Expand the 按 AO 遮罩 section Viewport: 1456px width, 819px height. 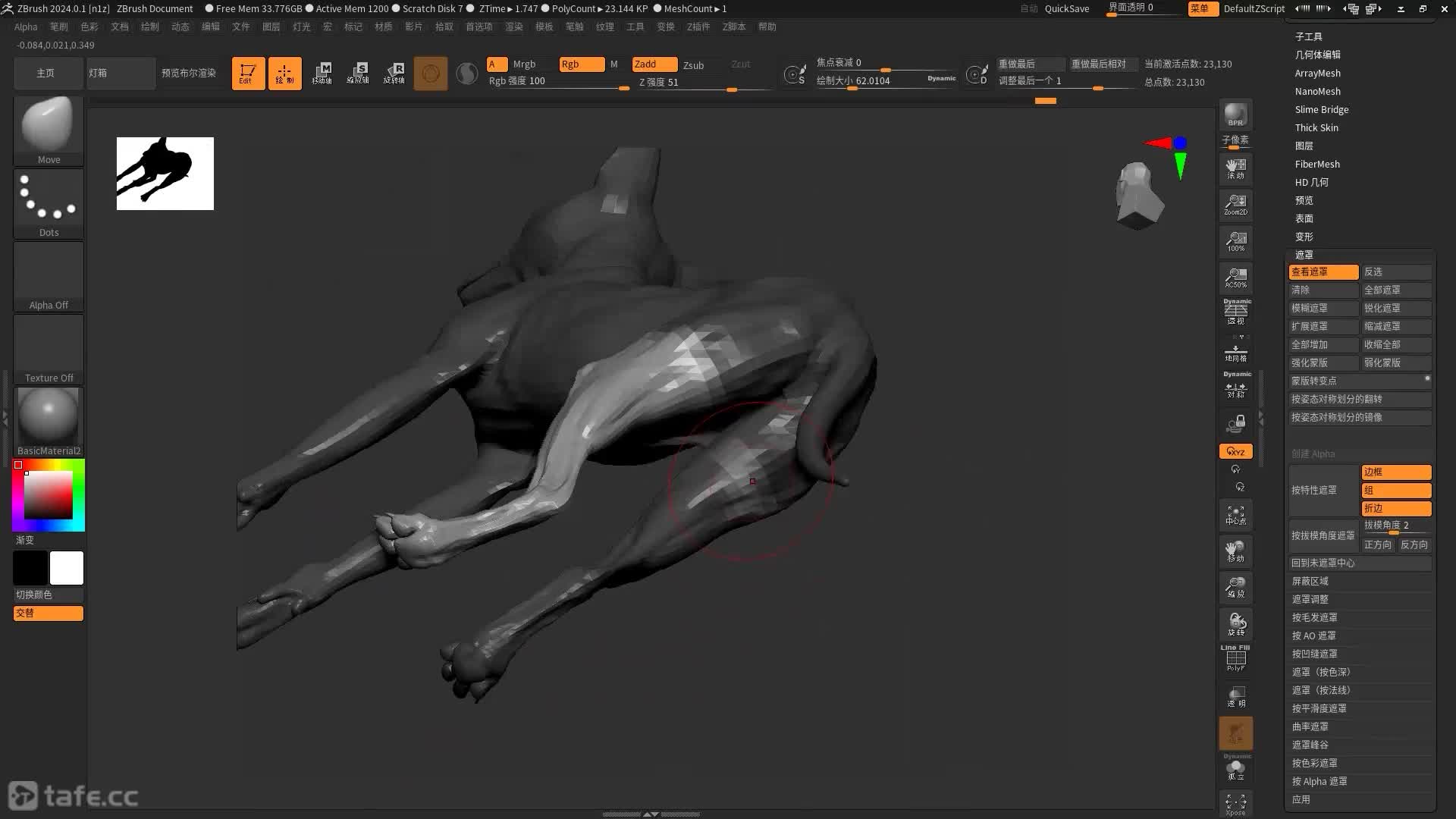[1314, 635]
